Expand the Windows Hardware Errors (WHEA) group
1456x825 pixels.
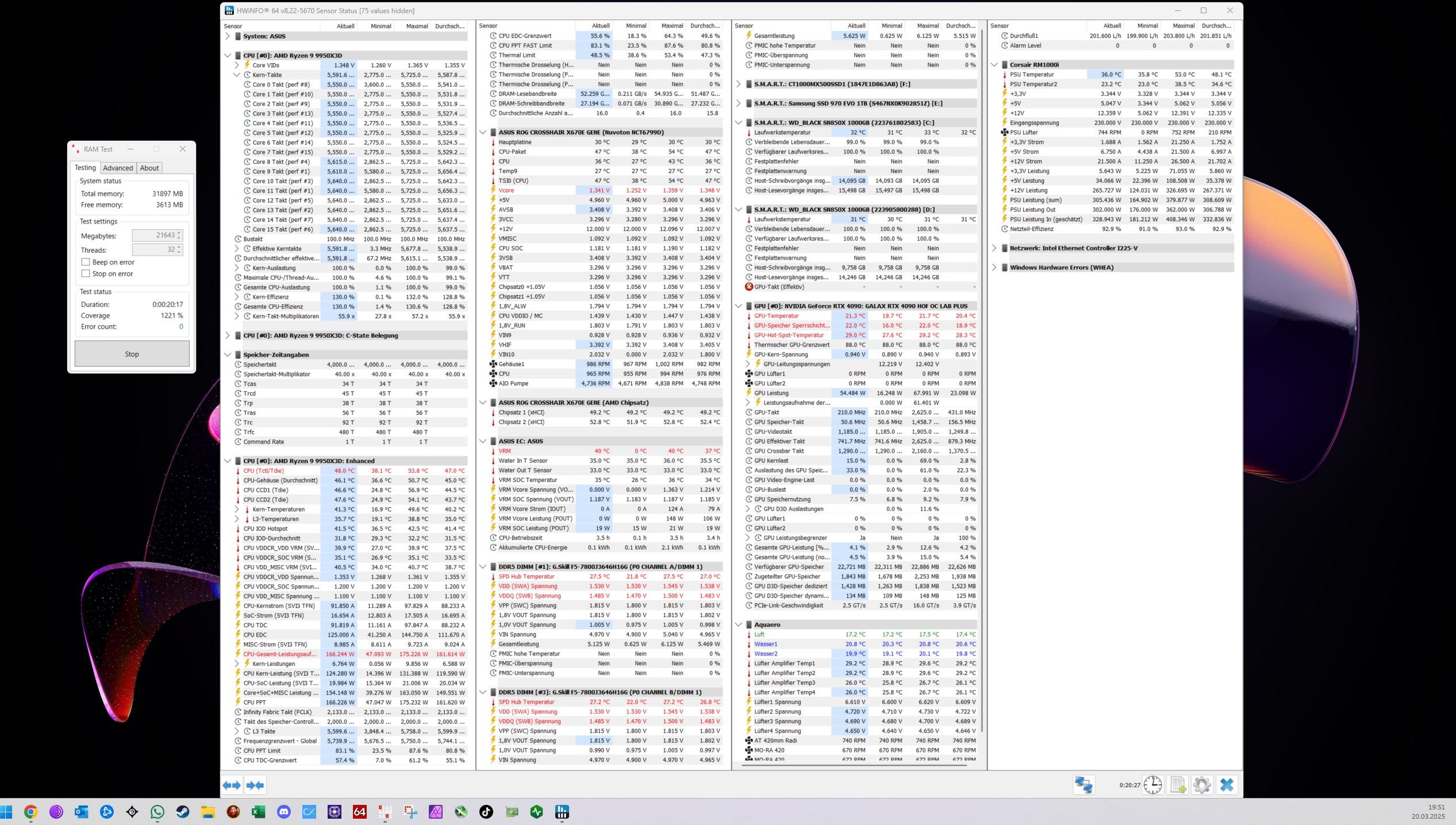pos(994,267)
